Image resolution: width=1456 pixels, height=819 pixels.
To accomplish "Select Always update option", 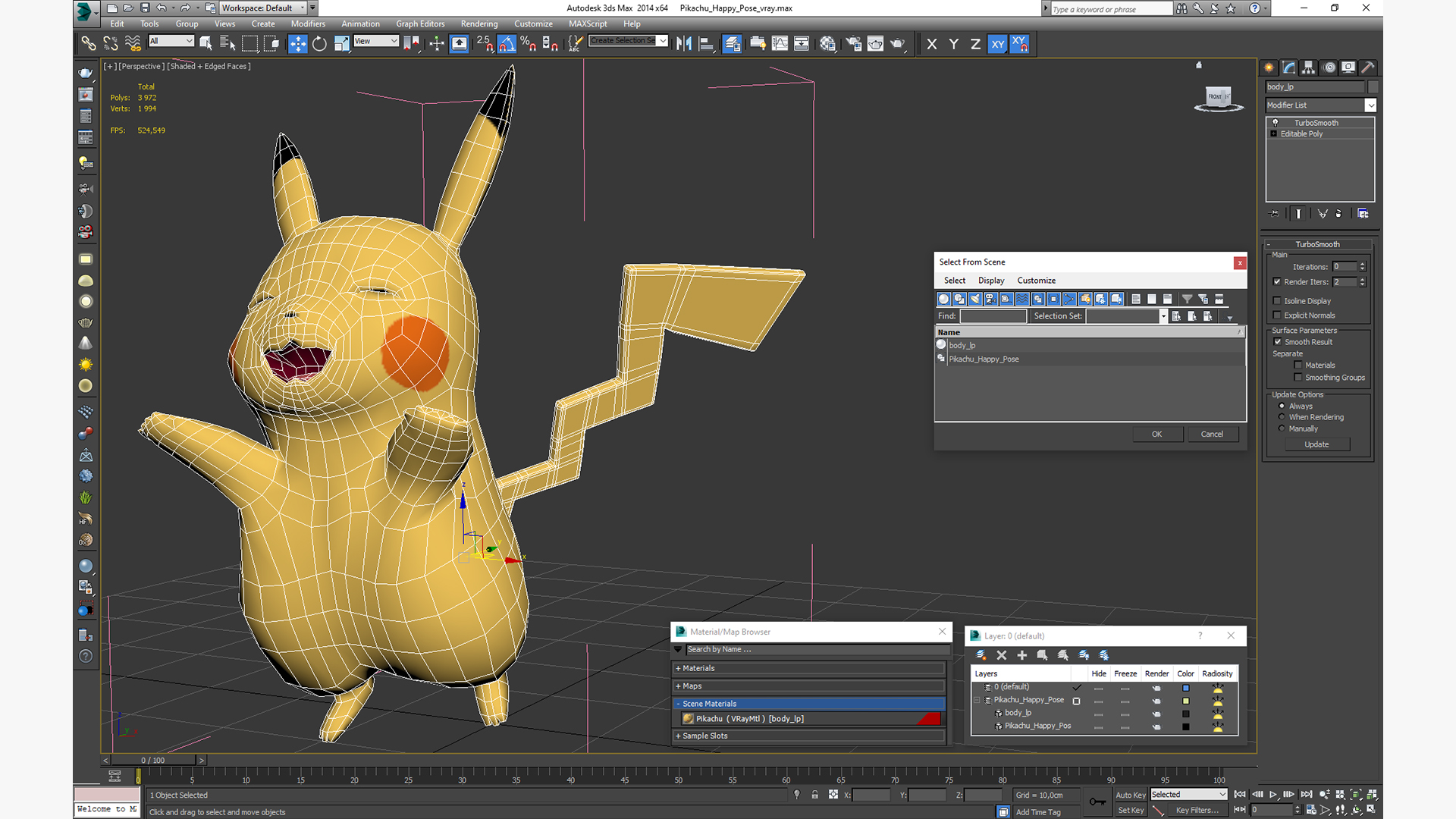I will coord(1282,406).
